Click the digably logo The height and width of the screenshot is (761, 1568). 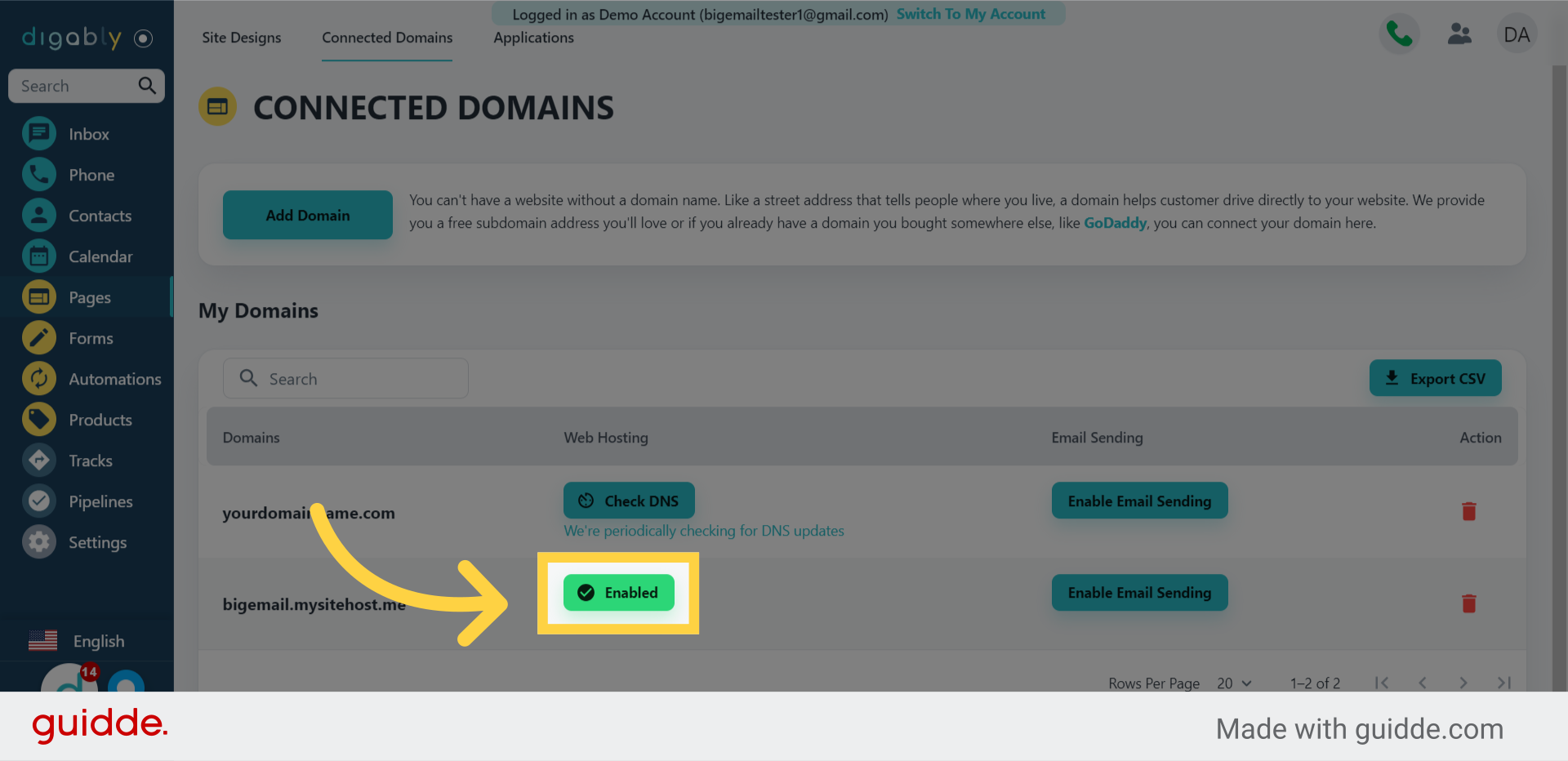[72, 38]
